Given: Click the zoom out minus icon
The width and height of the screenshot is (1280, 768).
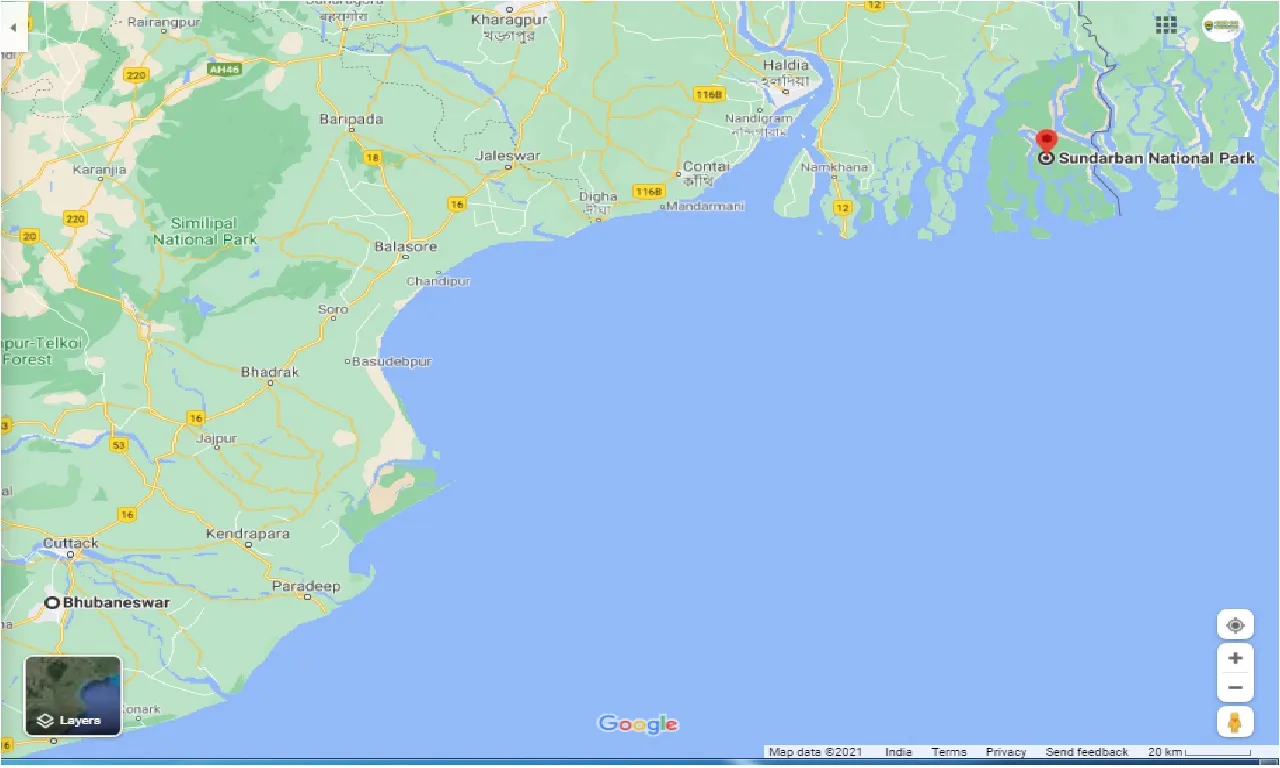Looking at the screenshot, I should point(1235,687).
